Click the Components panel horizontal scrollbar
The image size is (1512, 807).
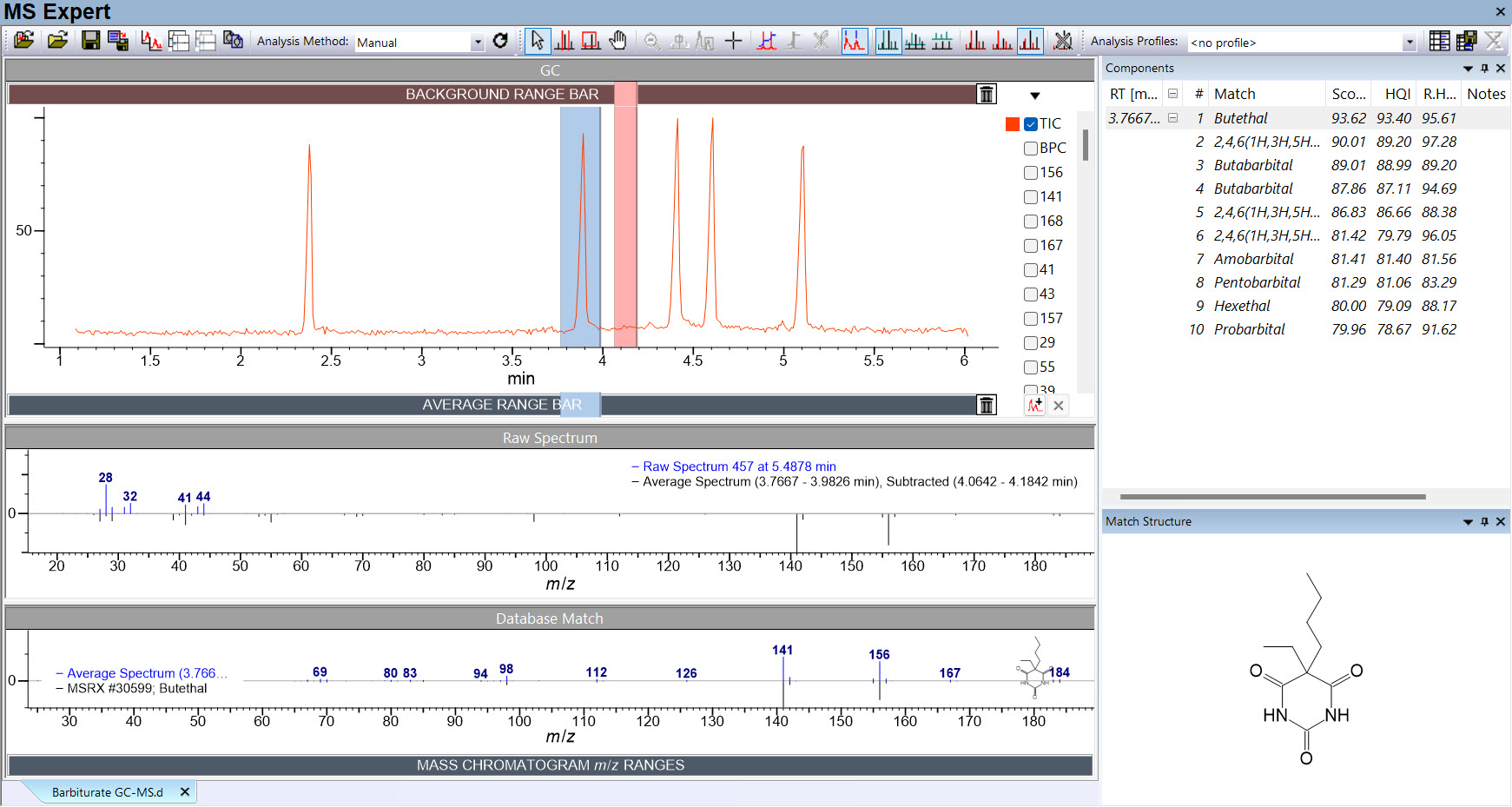1272,497
